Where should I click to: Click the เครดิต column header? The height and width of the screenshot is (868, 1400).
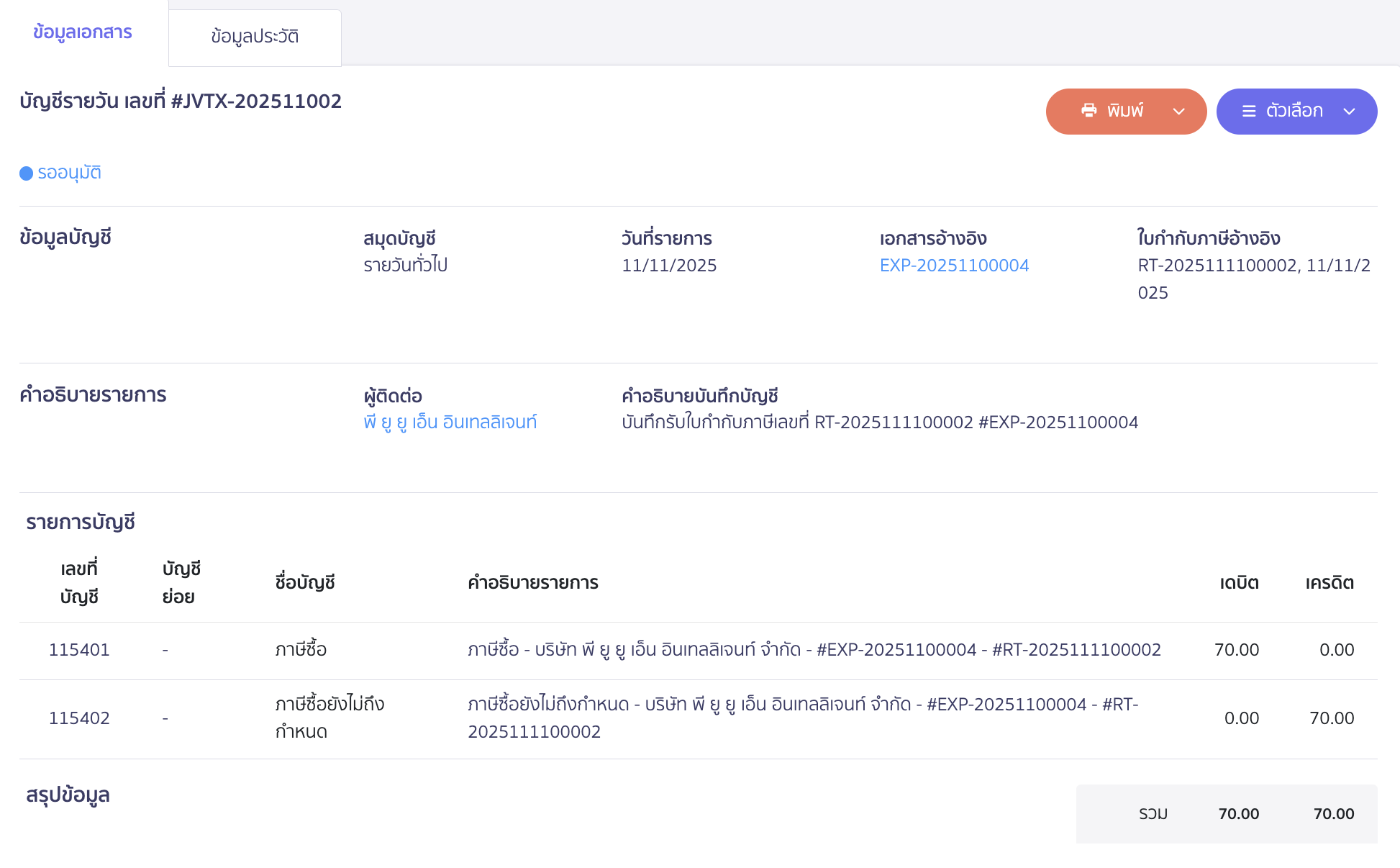(x=1329, y=583)
